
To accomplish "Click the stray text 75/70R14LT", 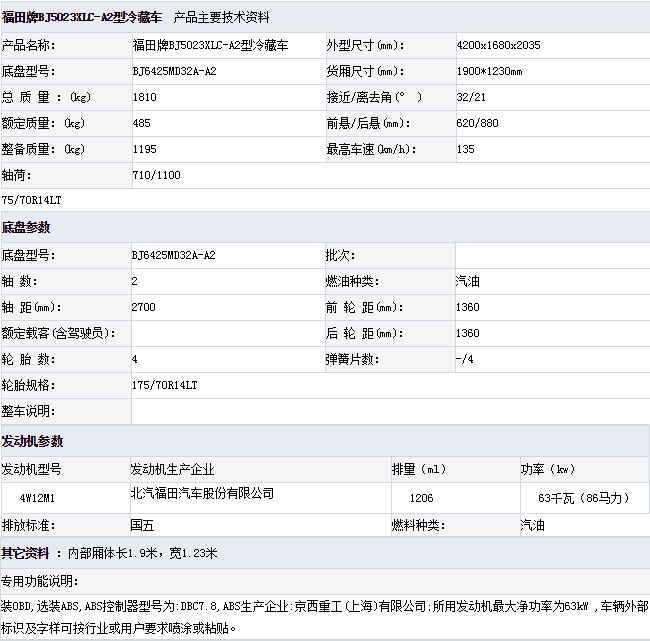I will pyautogui.click(x=31, y=201).
